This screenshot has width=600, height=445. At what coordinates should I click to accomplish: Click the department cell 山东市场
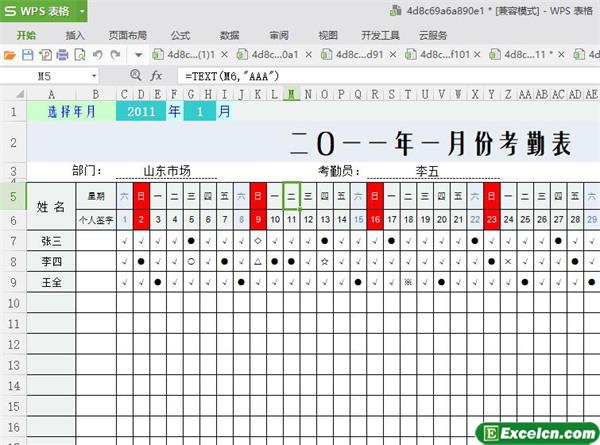click(x=167, y=171)
